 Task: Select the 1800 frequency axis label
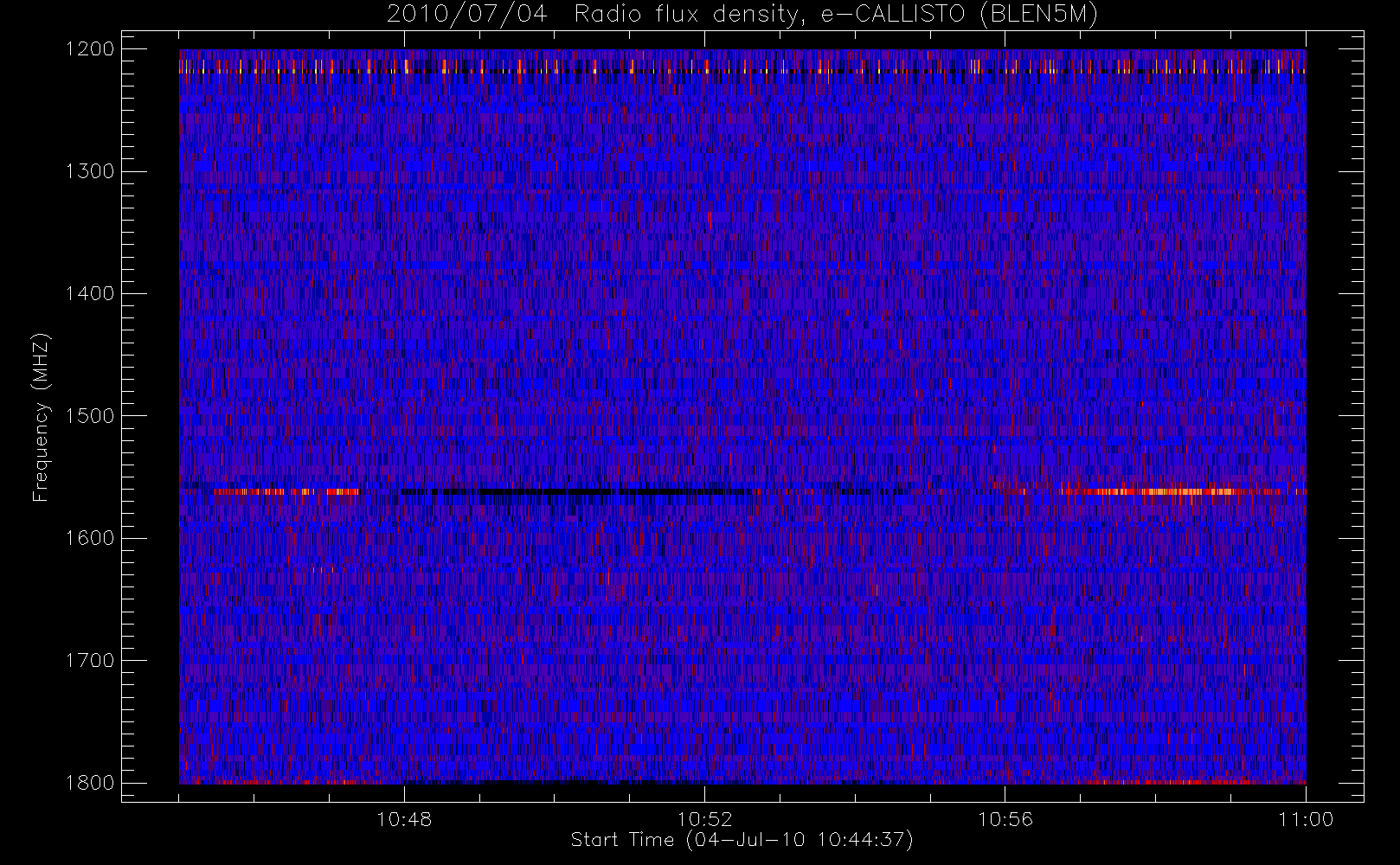point(89,783)
